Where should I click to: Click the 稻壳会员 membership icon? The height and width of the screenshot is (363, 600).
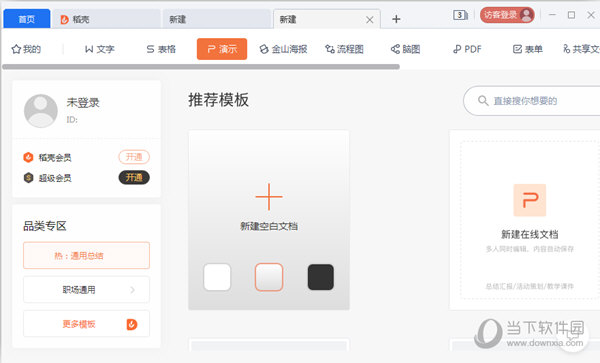pyautogui.click(x=28, y=157)
